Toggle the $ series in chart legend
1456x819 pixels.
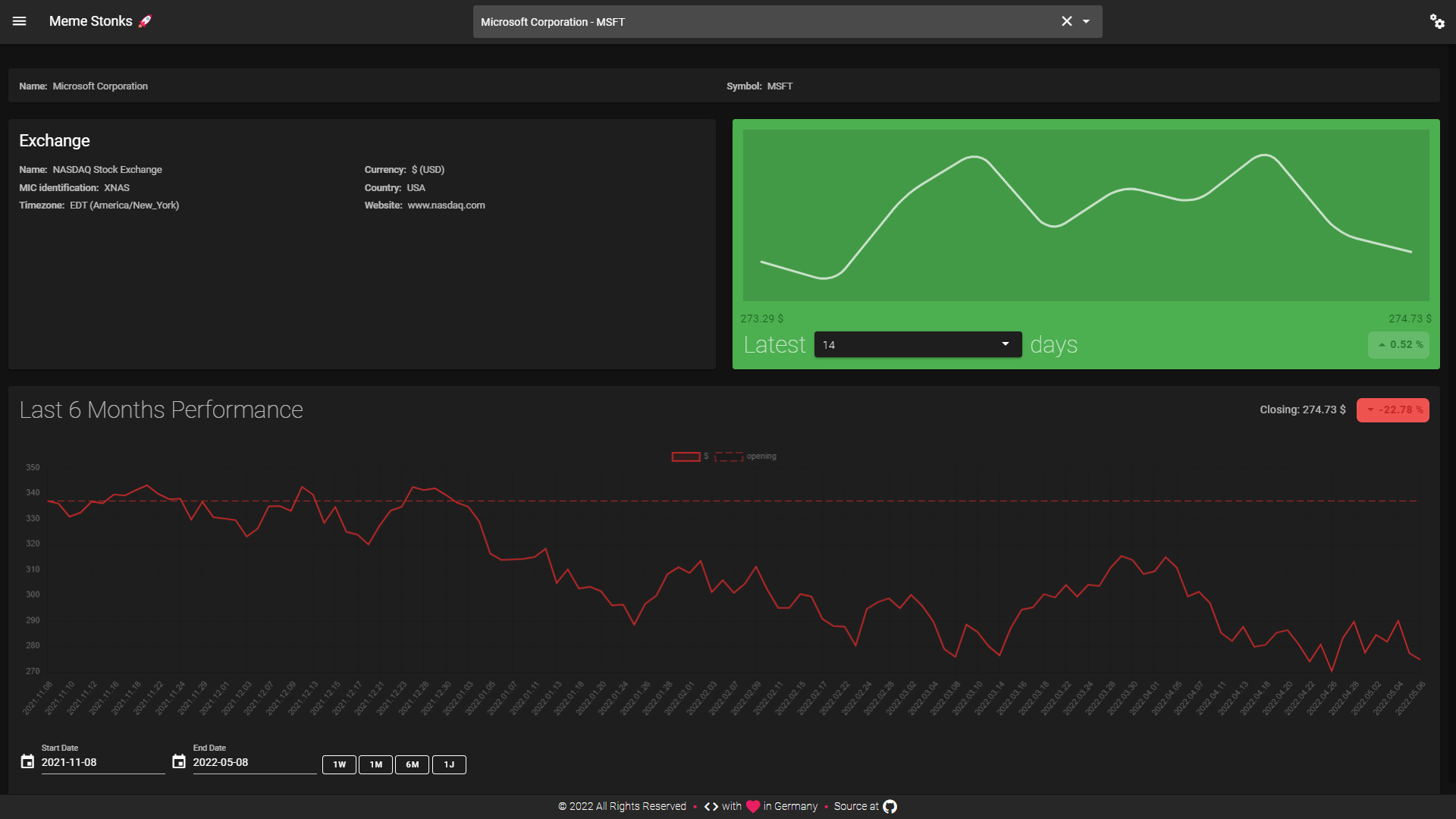(690, 457)
